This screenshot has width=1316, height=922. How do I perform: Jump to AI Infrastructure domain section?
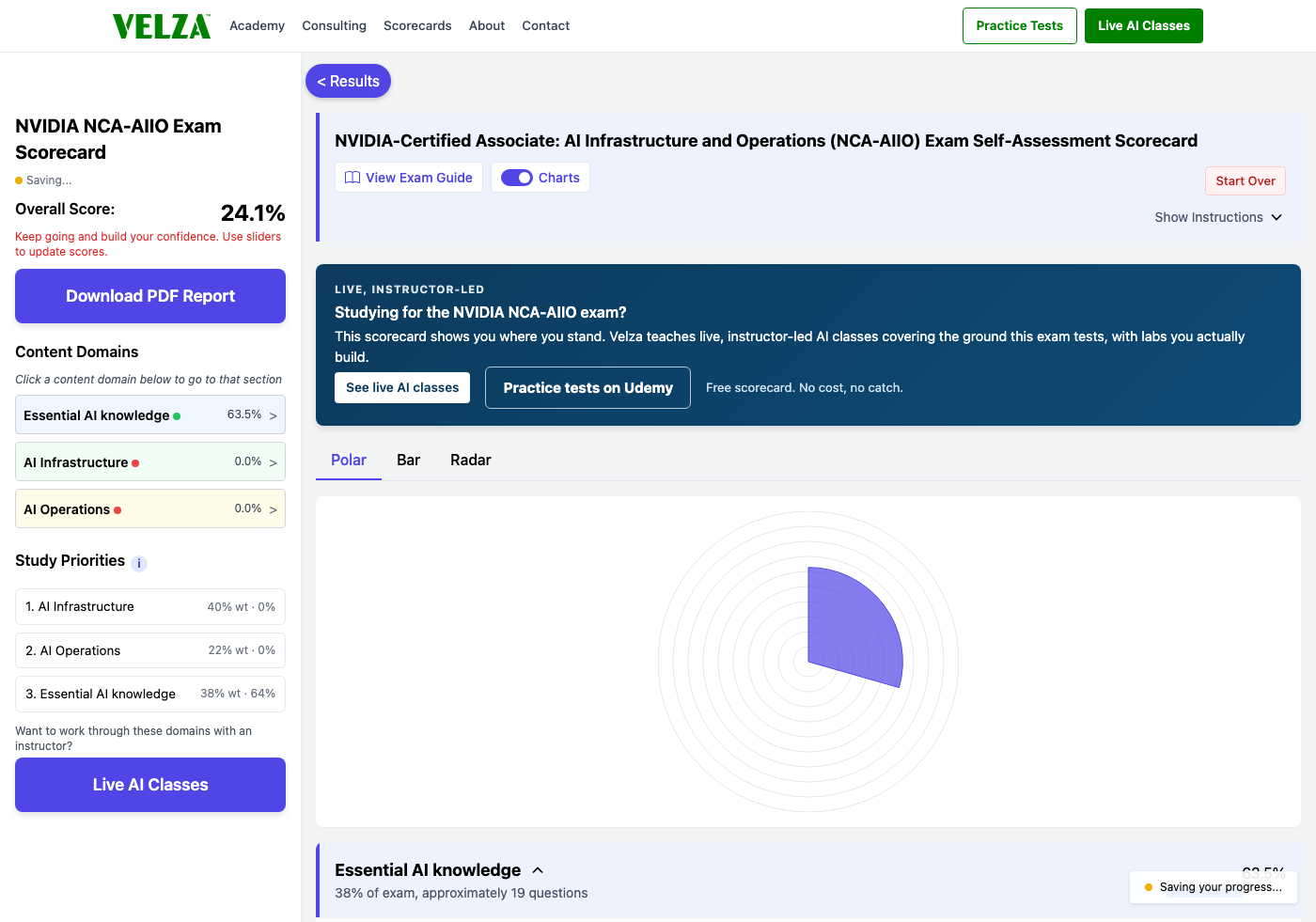pos(150,461)
